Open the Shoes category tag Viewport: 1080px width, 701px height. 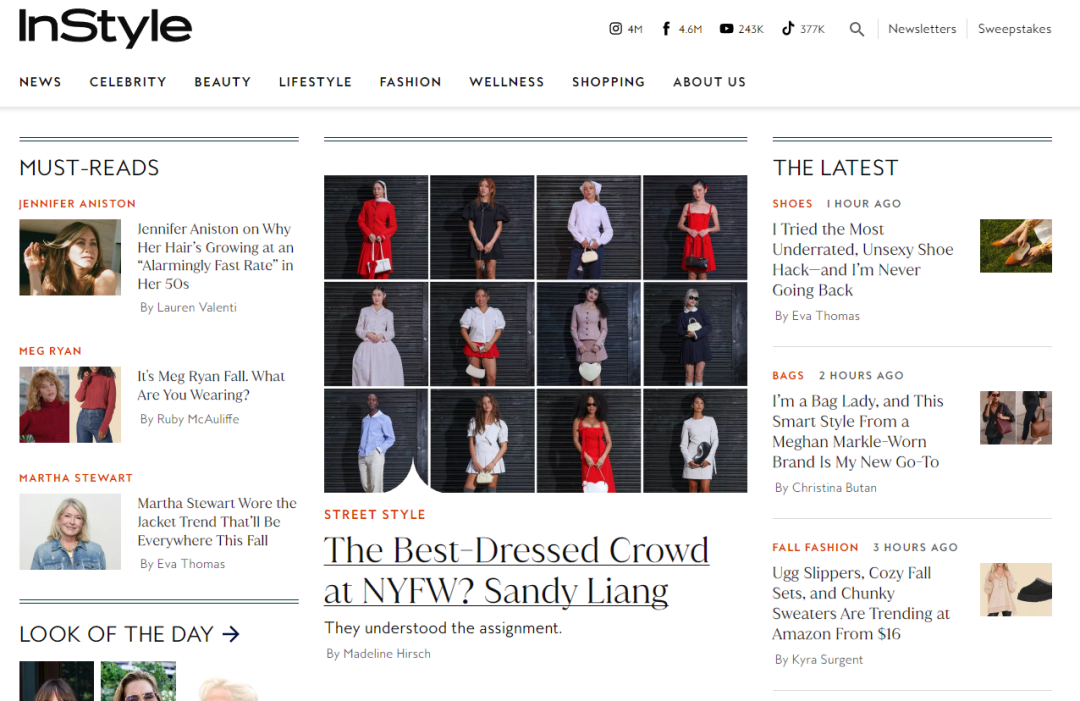click(x=792, y=204)
